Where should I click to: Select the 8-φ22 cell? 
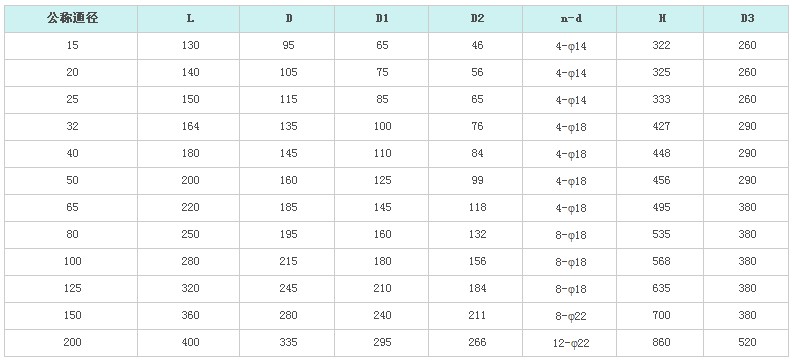[x=571, y=316]
